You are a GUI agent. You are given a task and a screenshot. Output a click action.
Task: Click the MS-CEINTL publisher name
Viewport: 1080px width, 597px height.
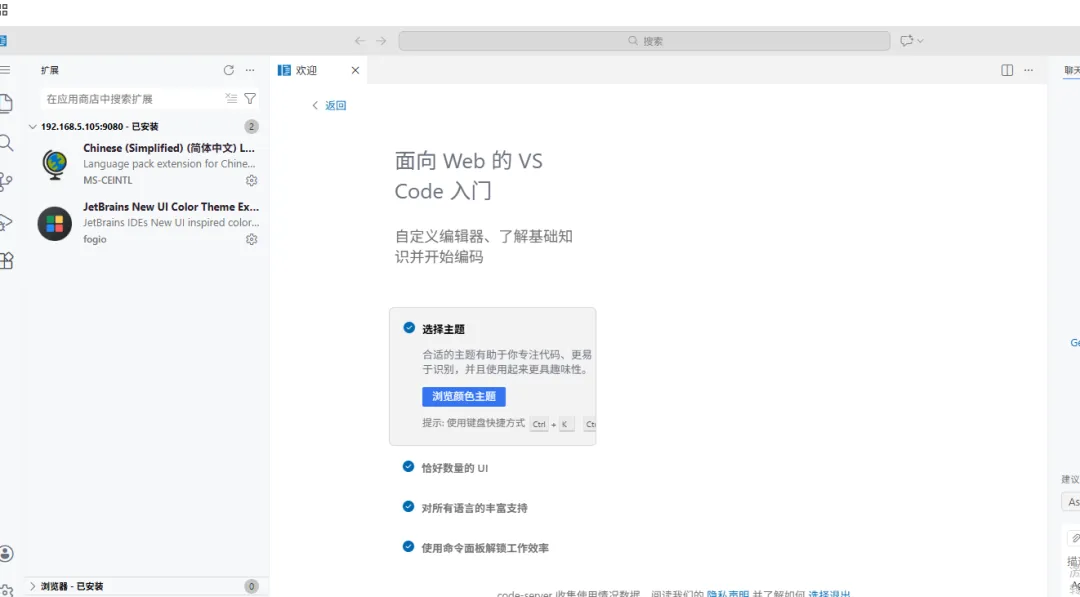[107, 180]
